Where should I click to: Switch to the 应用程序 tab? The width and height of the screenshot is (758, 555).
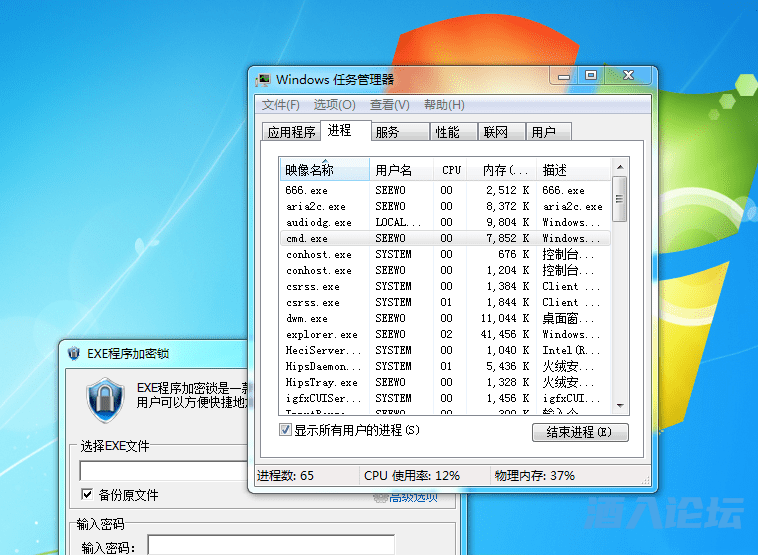pyautogui.click(x=291, y=132)
